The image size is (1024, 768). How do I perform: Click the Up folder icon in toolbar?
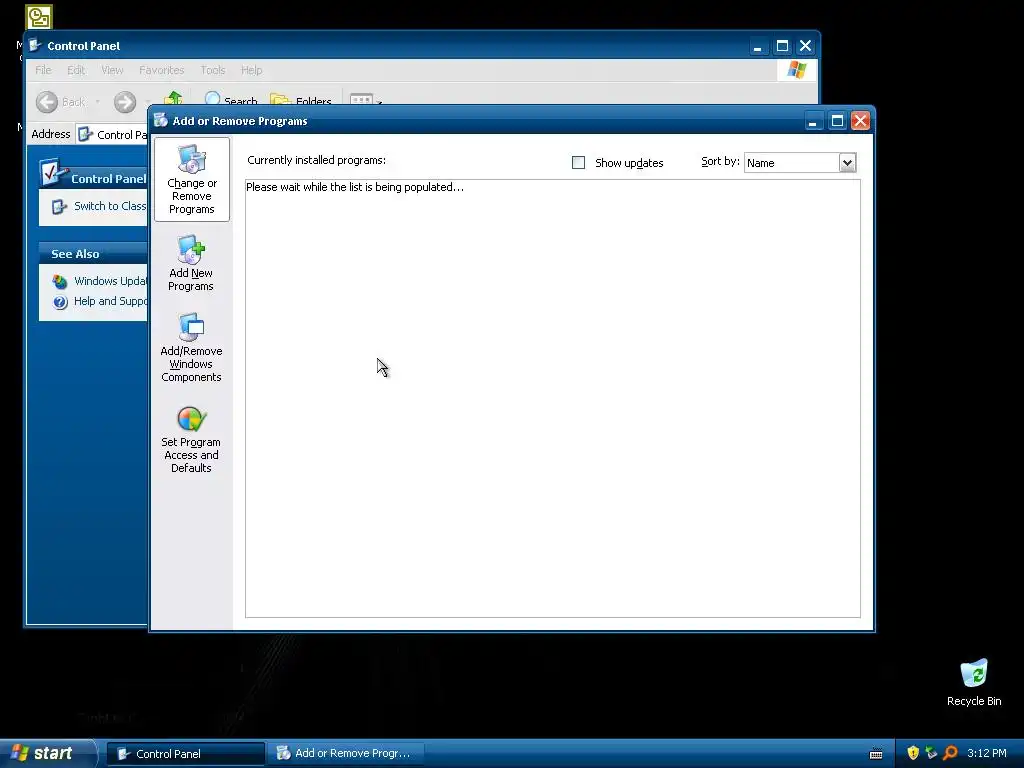(174, 98)
